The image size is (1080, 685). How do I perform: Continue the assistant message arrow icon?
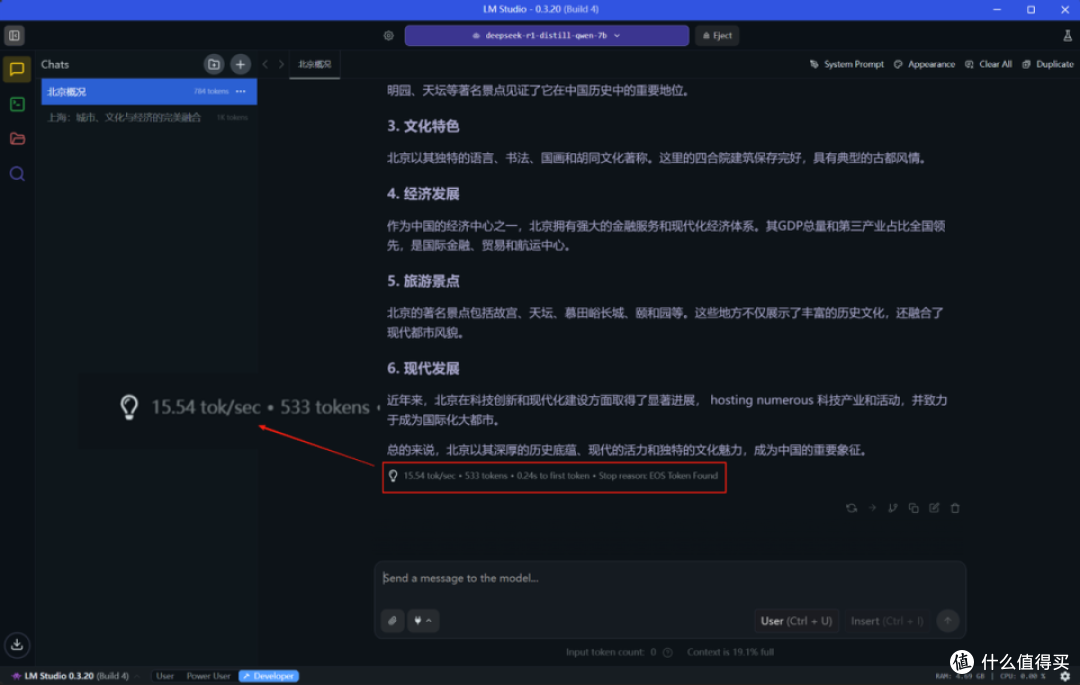click(x=872, y=508)
